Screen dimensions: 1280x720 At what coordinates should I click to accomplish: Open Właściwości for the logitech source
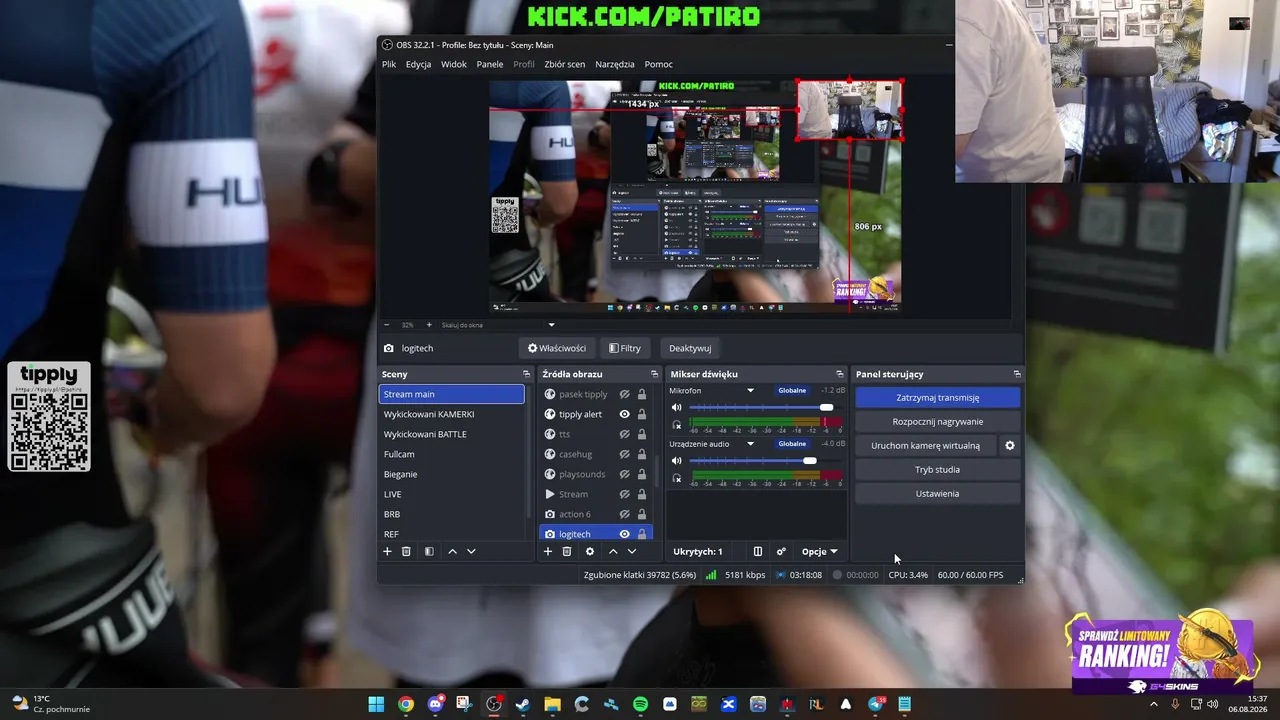pos(556,348)
